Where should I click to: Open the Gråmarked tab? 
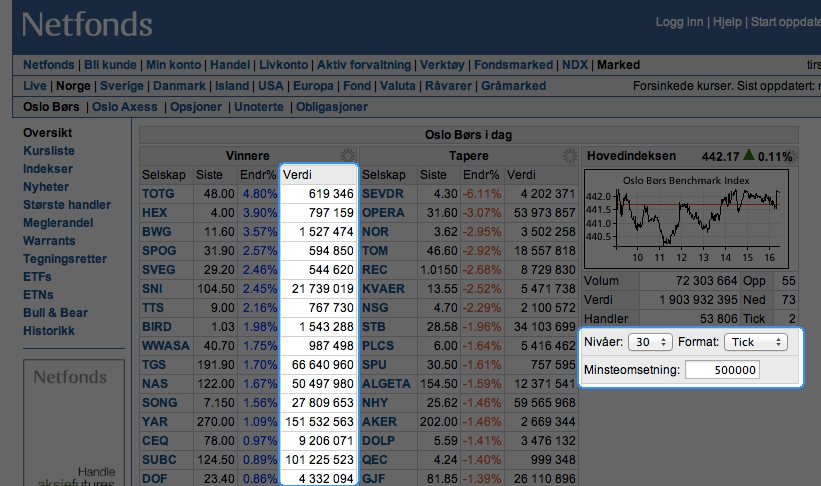[513, 86]
